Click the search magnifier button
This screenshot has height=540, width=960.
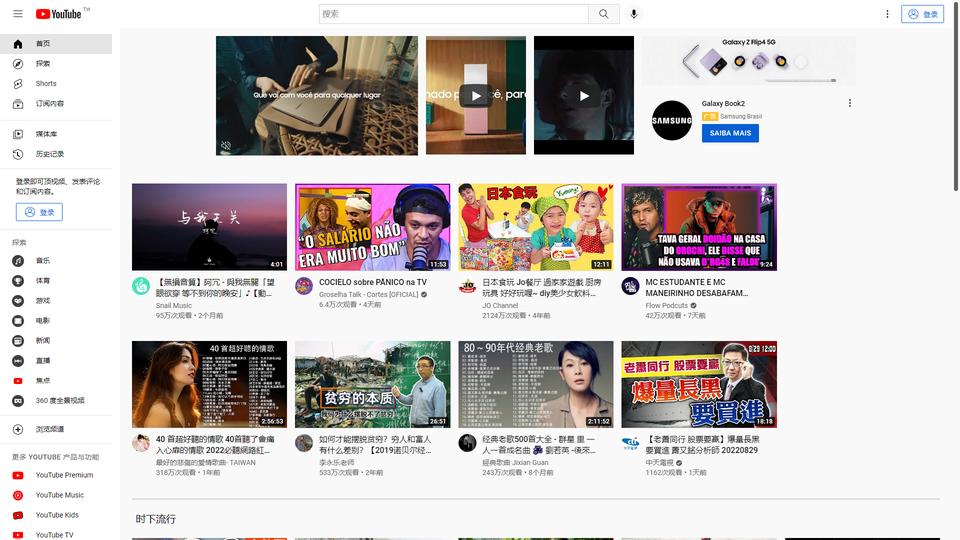click(x=604, y=13)
